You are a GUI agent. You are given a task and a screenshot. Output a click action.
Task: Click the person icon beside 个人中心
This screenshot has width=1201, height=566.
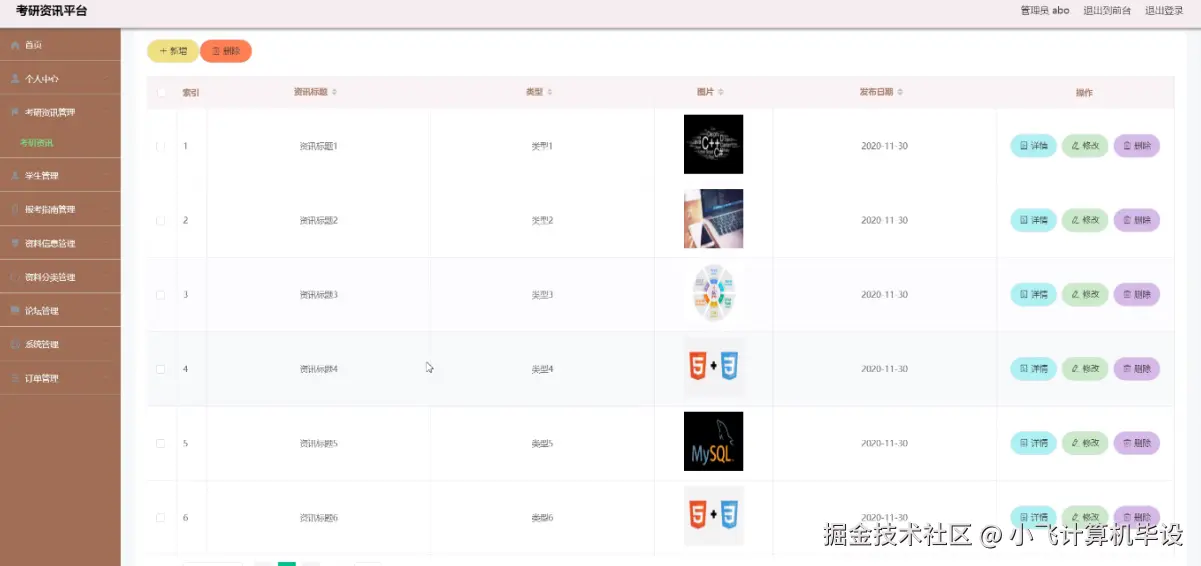[15, 78]
